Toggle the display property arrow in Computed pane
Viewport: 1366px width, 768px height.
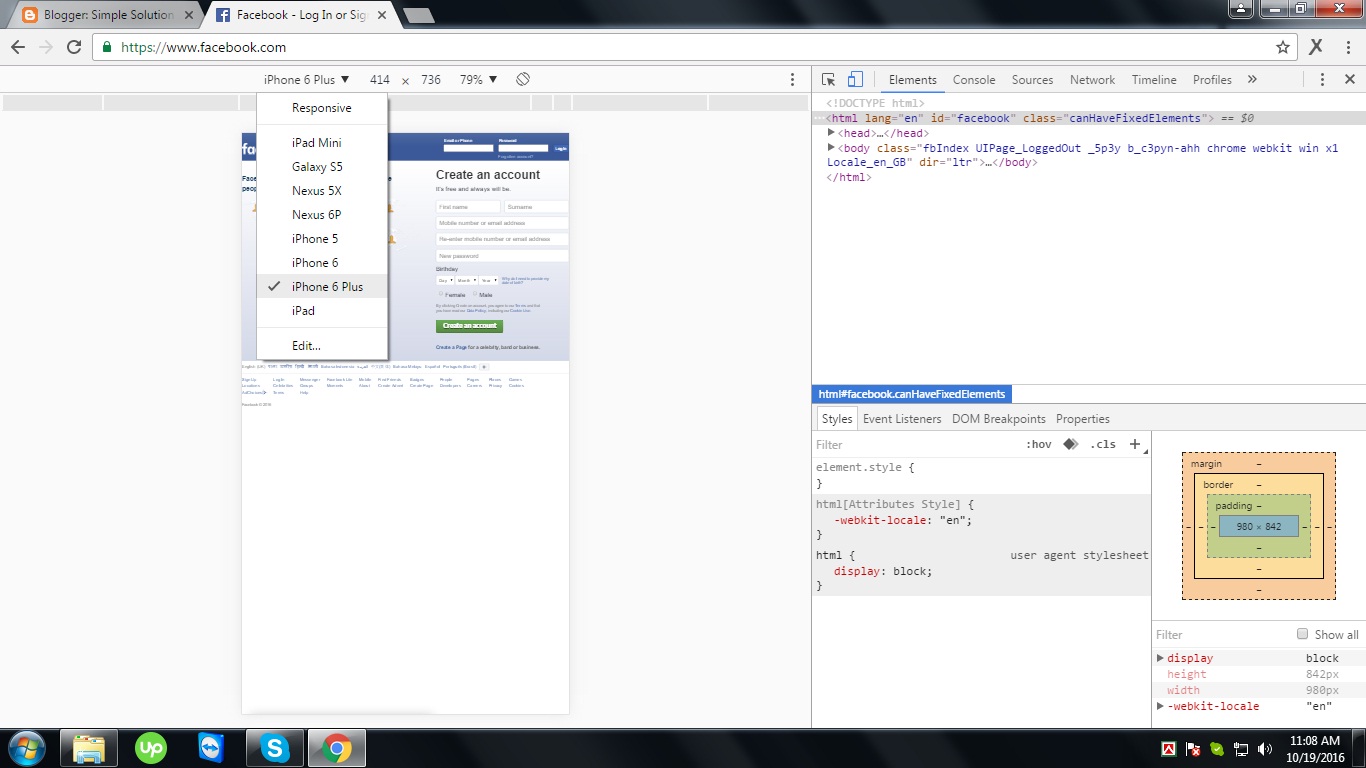pyautogui.click(x=1160, y=658)
